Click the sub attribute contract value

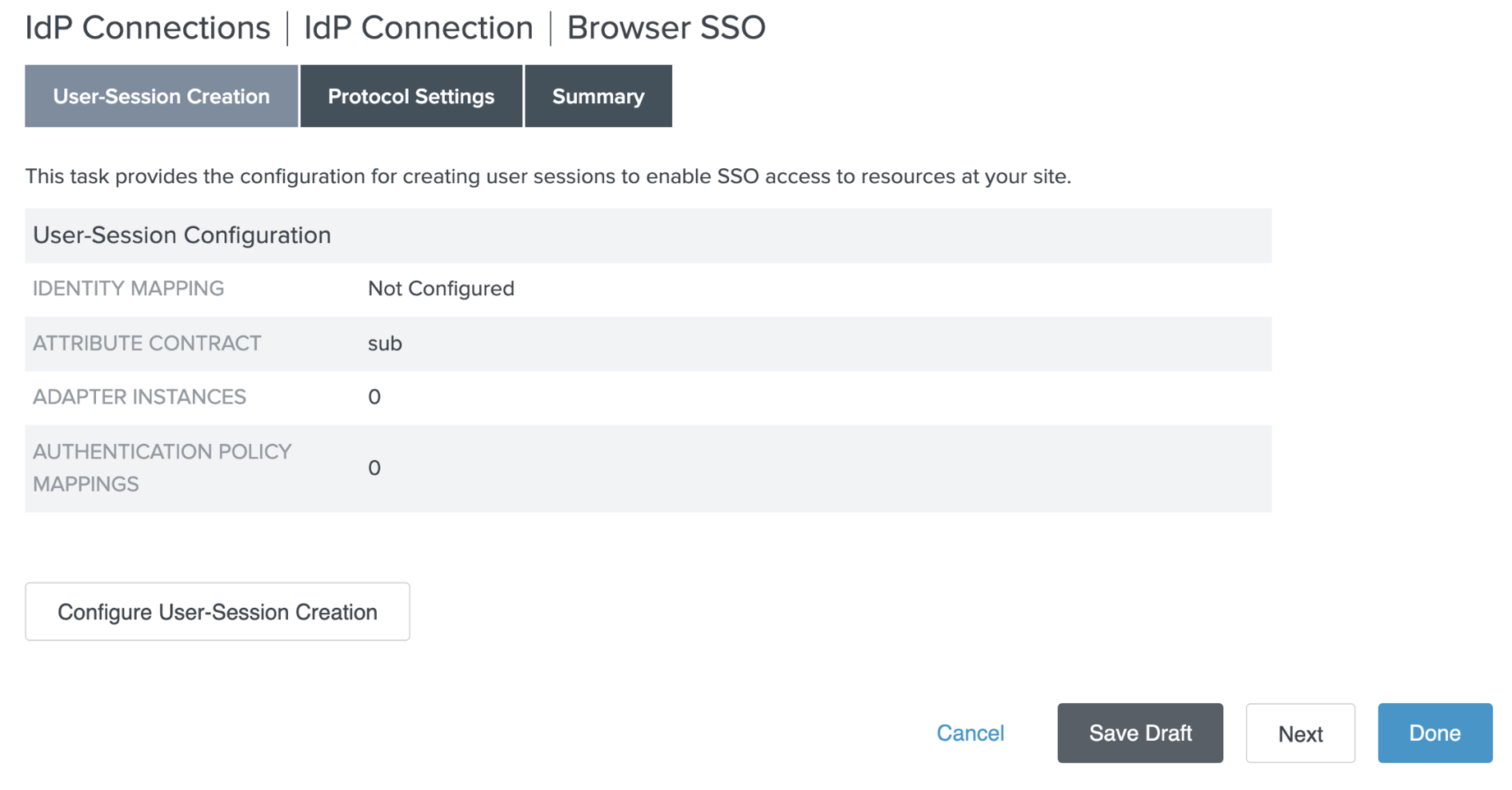tap(384, 344)
